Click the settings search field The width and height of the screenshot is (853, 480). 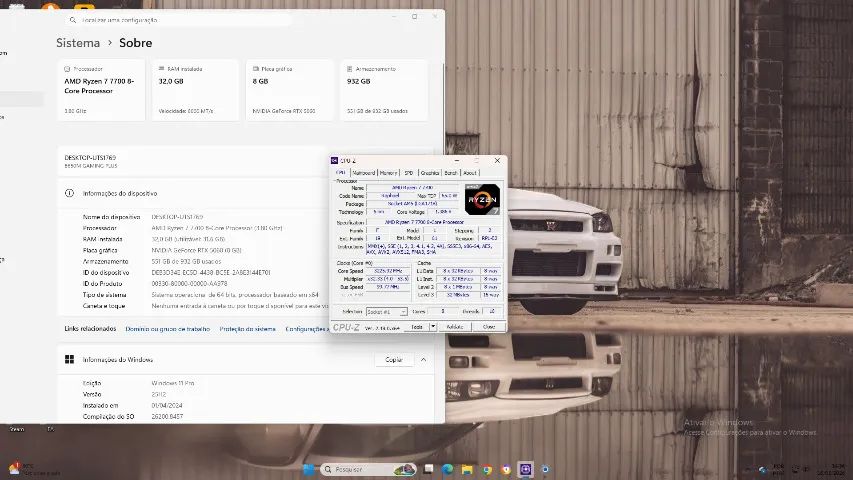(180, 20)
